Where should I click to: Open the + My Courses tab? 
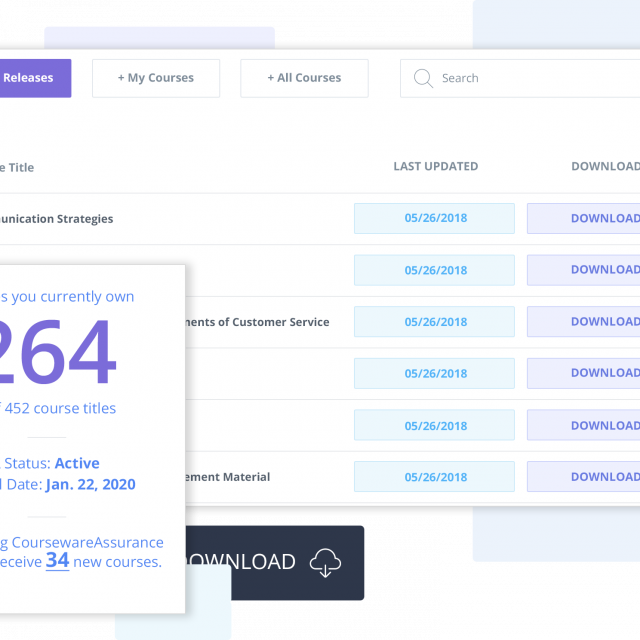[x=156, y=78]
